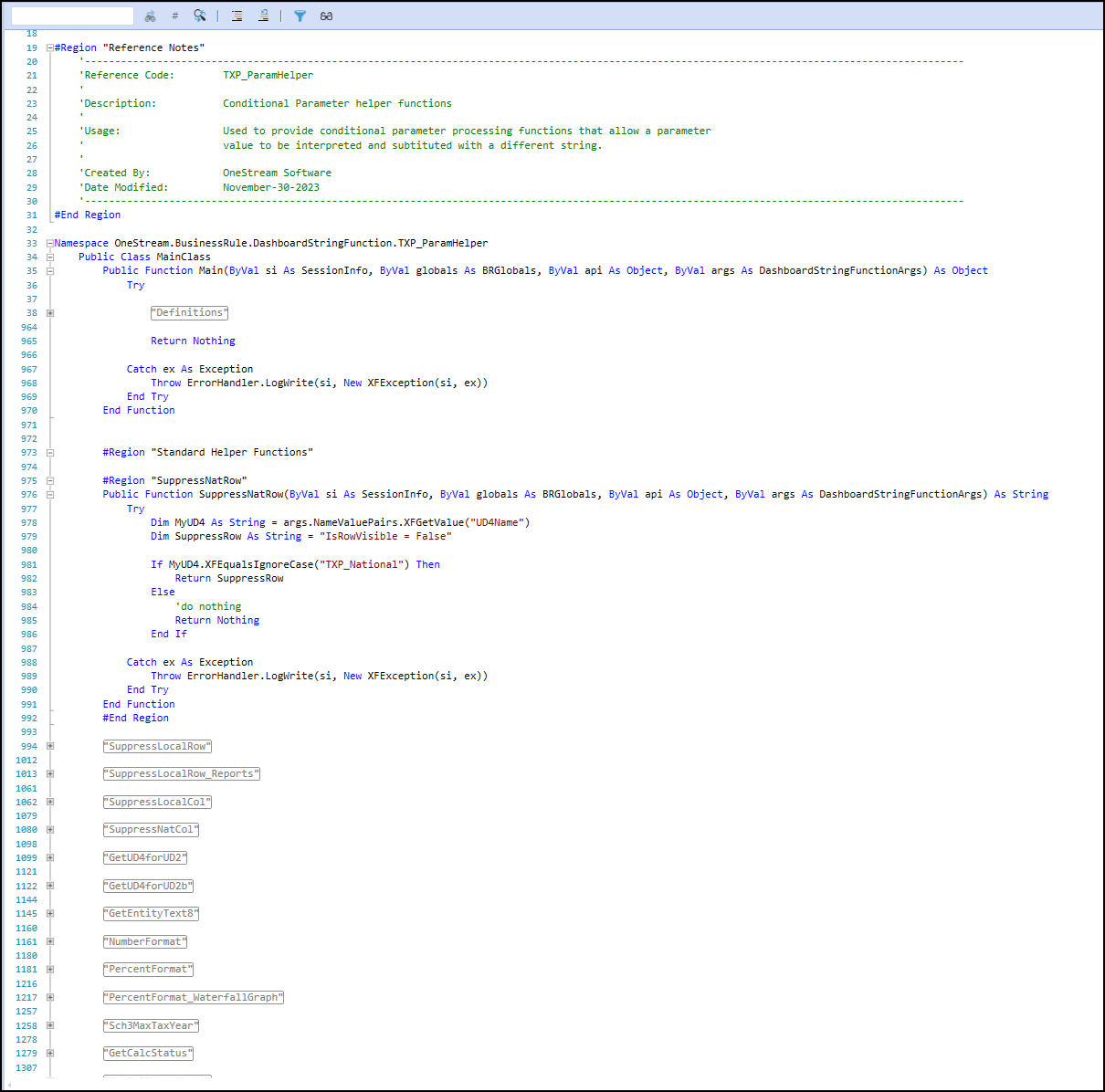Click inside the search text box
Image resolution: width=1105 pixels, height=1092 pixels.
(71, 15)
